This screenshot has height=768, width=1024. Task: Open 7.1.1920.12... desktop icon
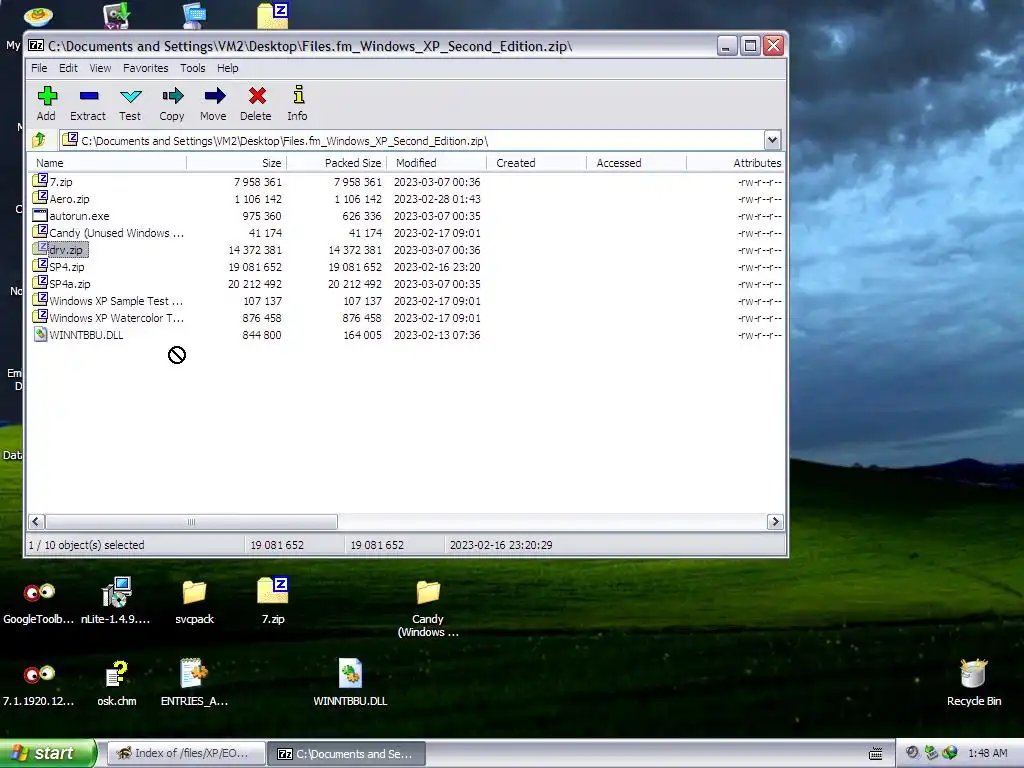tap(39, 674)
